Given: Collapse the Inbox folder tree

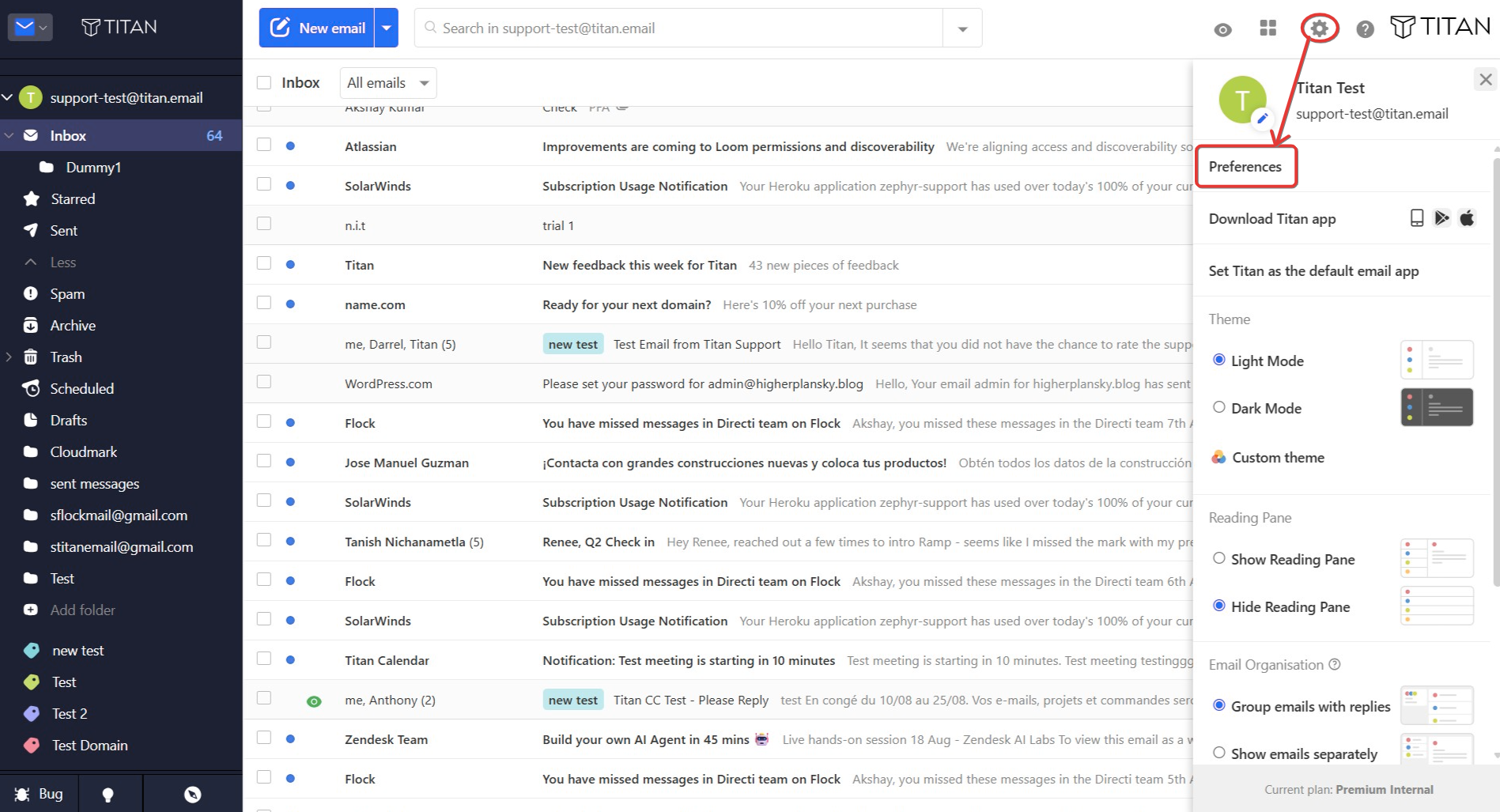Looking at the screenshot, I should pos(9,136).
